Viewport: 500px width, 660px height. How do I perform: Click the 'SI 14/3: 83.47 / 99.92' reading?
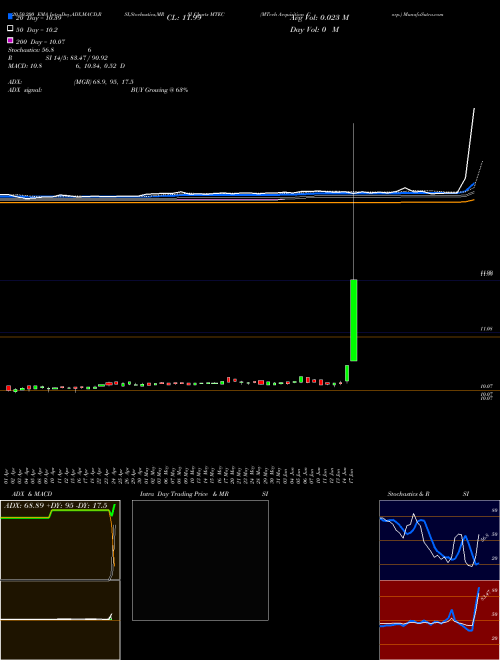pos(77,58)
